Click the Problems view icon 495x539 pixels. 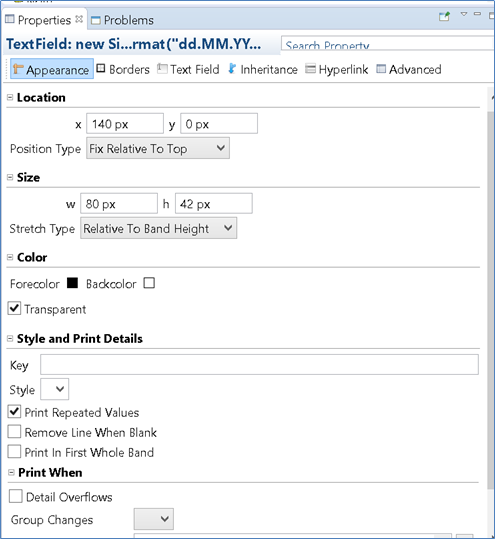tap(96, 20)
